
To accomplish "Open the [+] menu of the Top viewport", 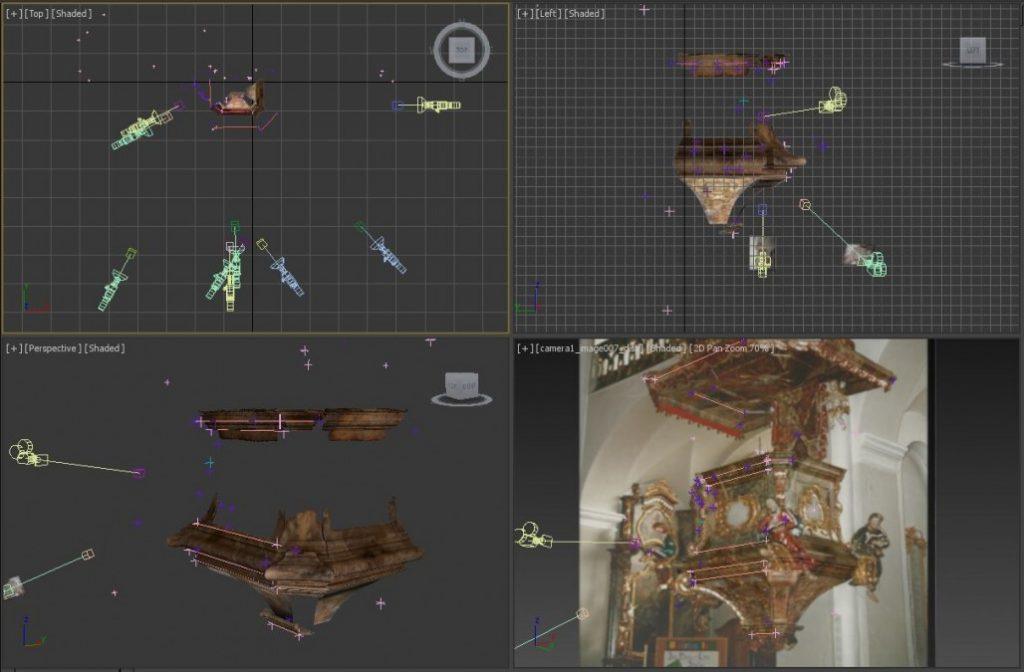I will click(x=12, y=14).
